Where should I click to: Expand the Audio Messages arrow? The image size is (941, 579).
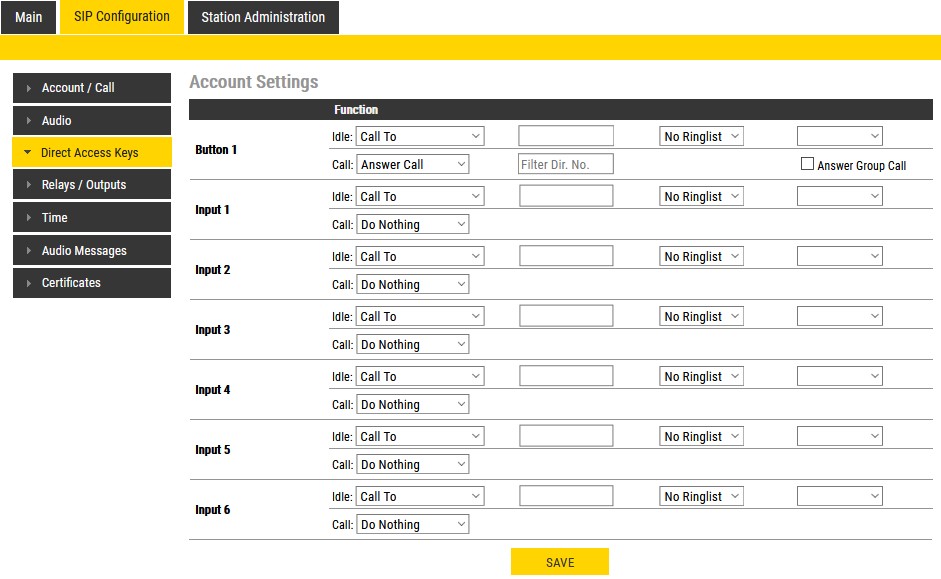click(x=29, y=251)
